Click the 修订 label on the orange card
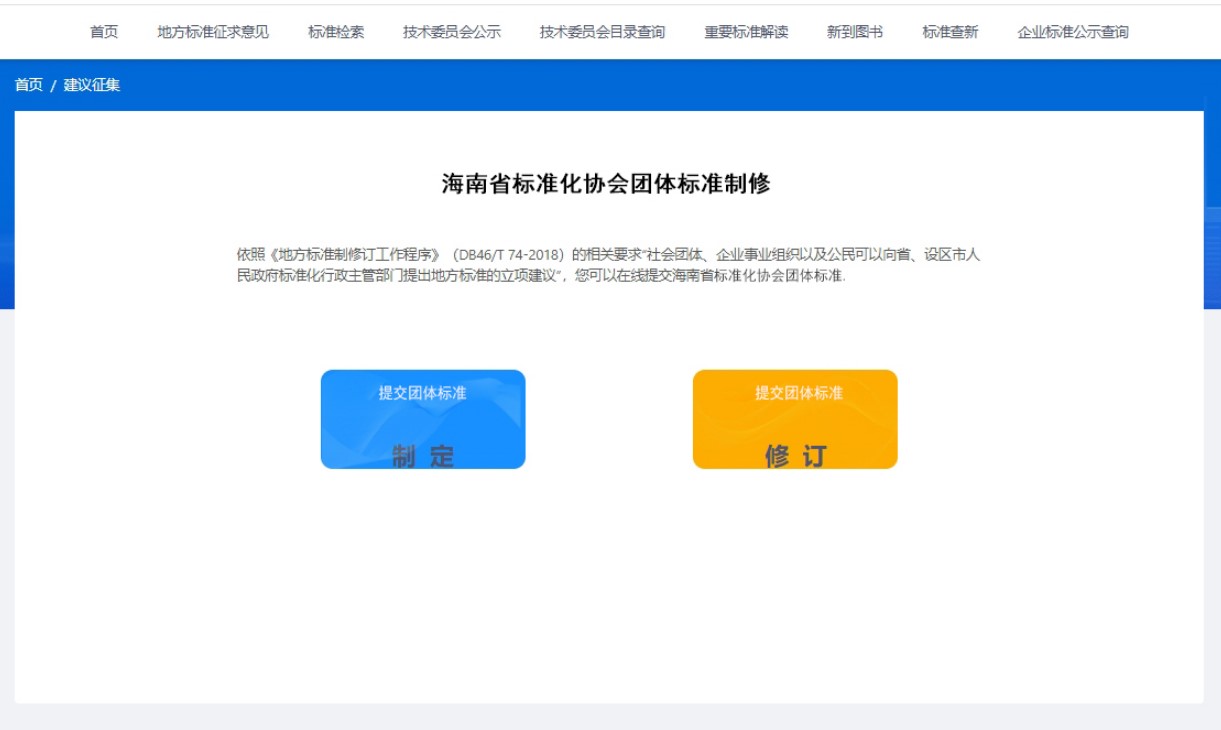Viewport: 1221px width, 730px height. tap(796, 456)
